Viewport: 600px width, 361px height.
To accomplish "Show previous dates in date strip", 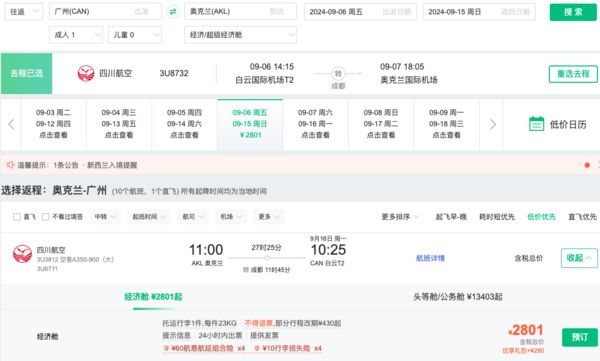I will (11, 124).
